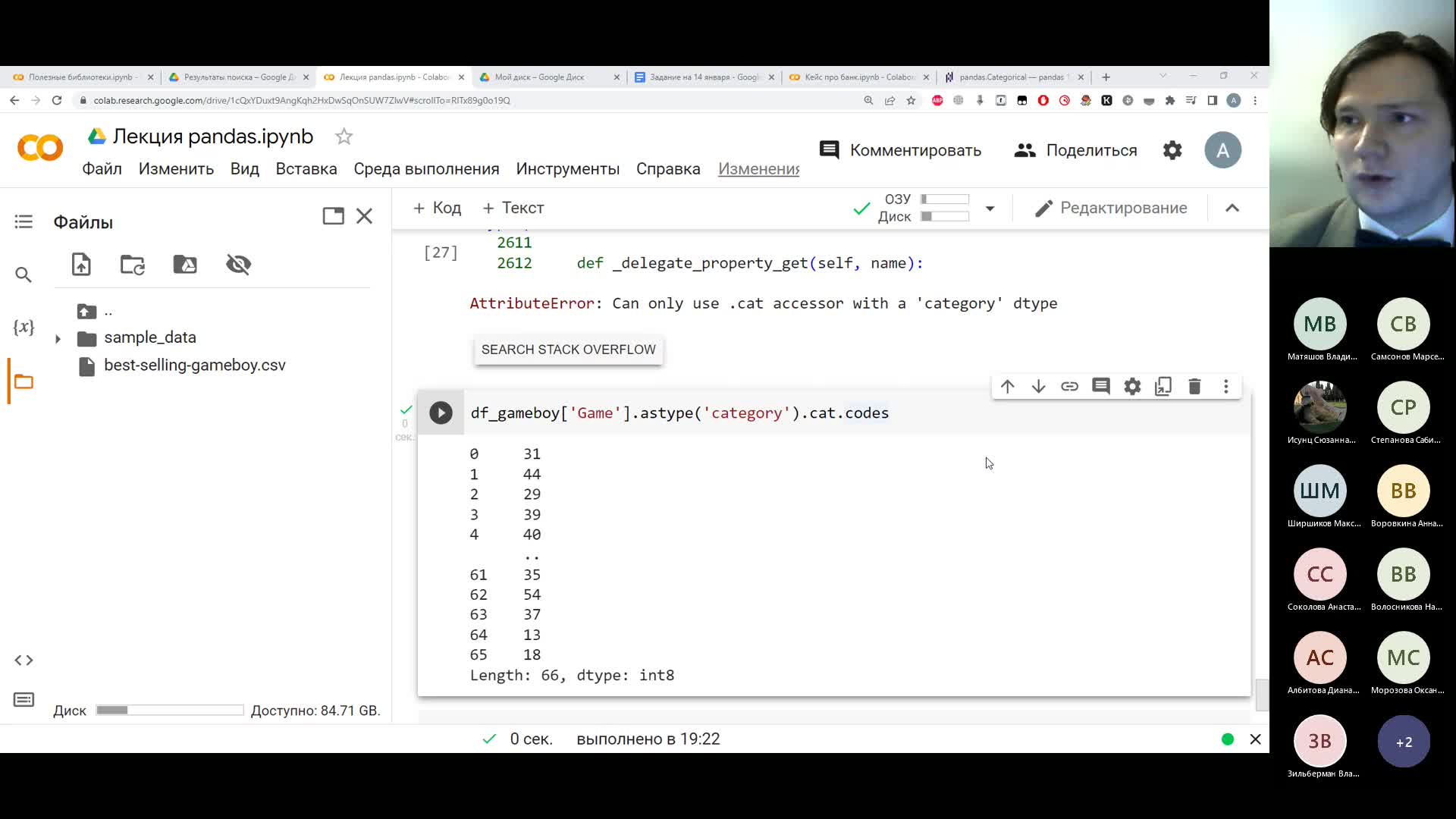Open more cell actions menu
The width and height of the screenshot is (1456, 819).
(1225, 387)
